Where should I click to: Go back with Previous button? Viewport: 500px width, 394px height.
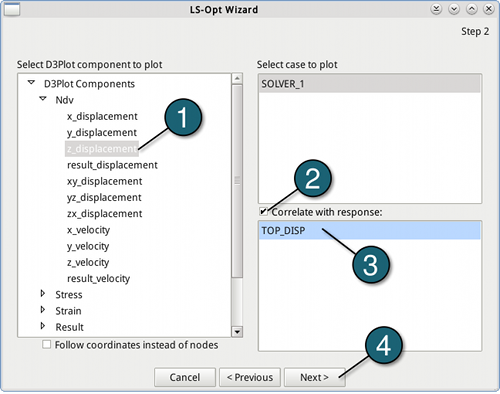click(x=250, y=377)
